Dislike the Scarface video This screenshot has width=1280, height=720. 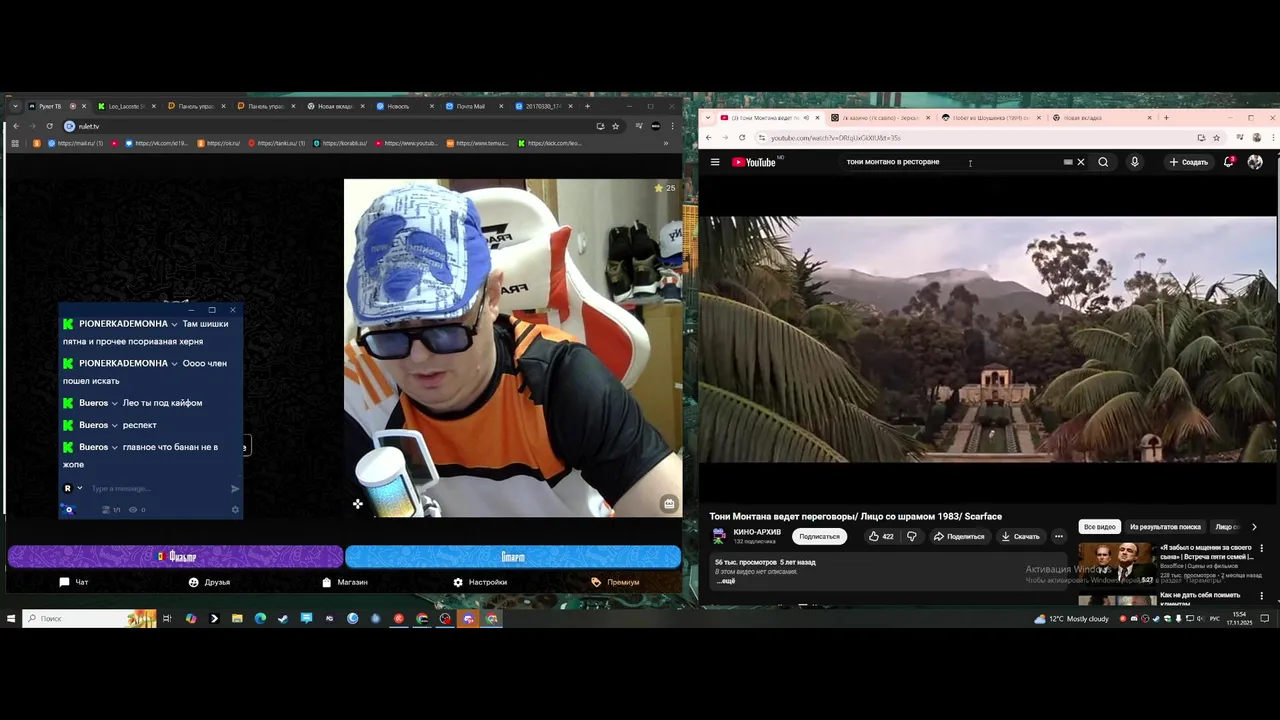point(911,536)
